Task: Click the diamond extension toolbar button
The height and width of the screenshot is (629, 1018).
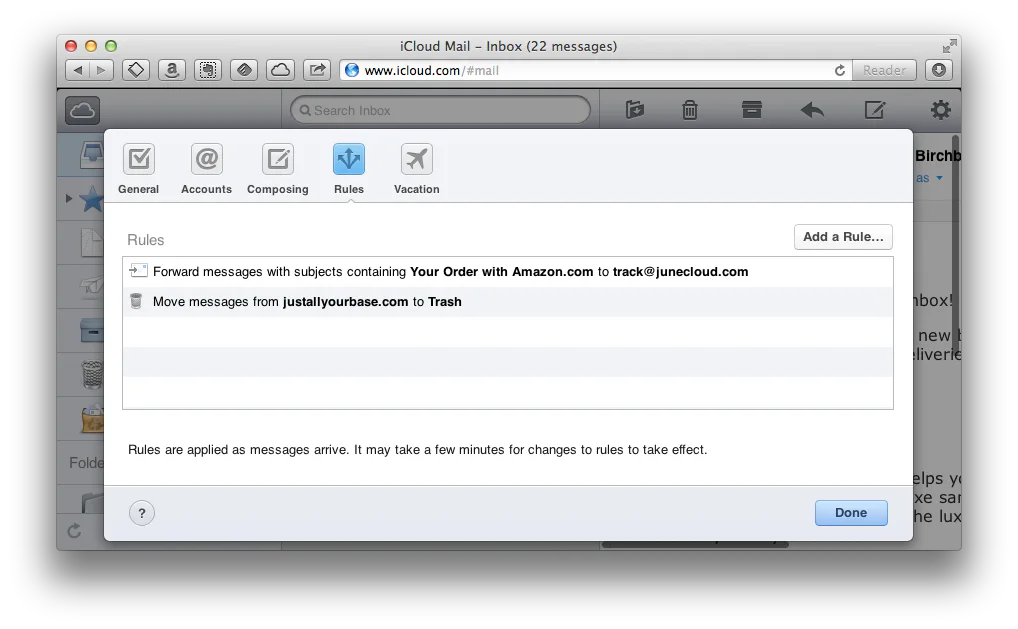Action: 136,70
